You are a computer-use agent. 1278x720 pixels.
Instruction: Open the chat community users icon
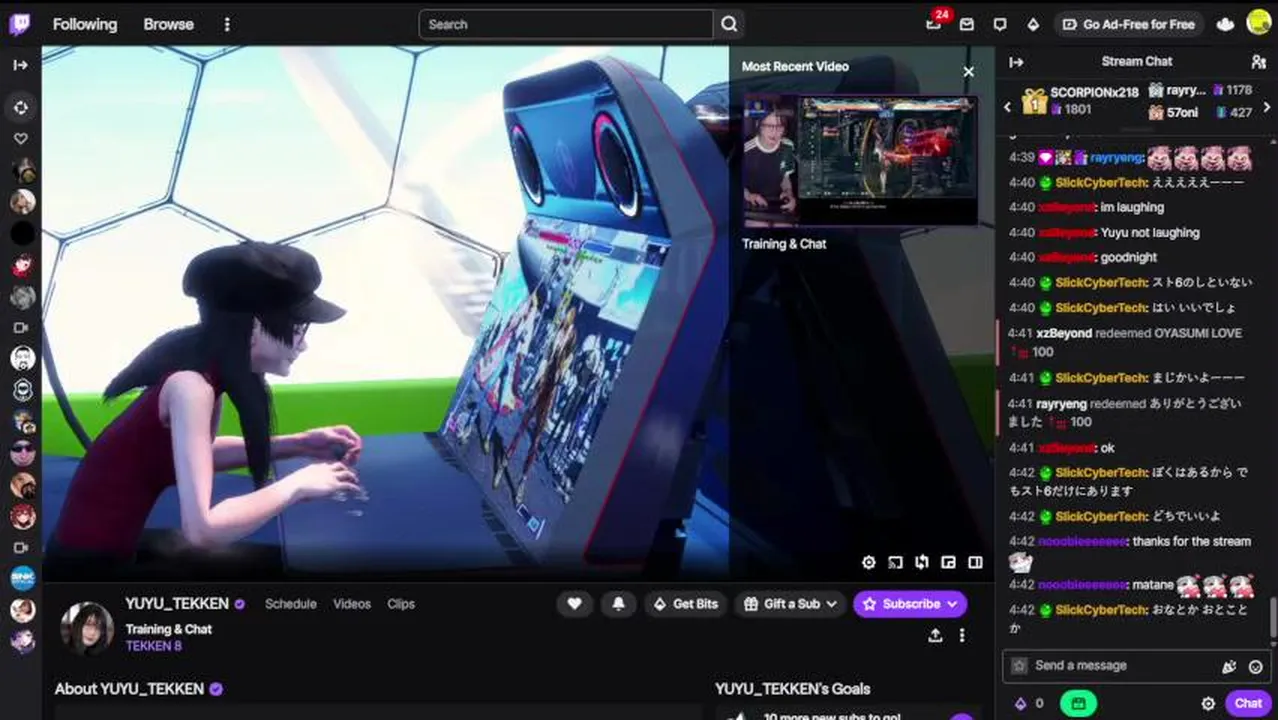click(1258, 62)
